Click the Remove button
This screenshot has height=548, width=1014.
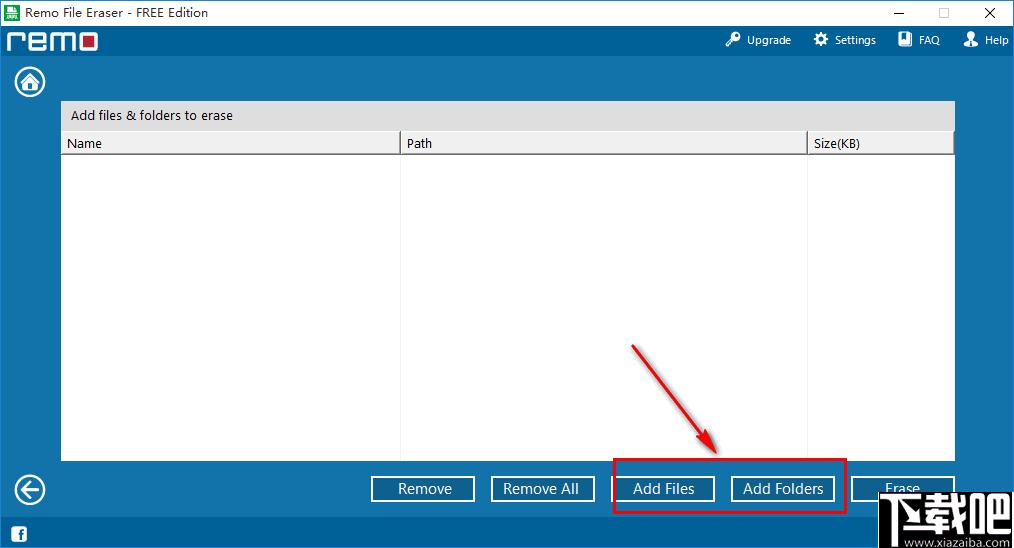[423, 489]
